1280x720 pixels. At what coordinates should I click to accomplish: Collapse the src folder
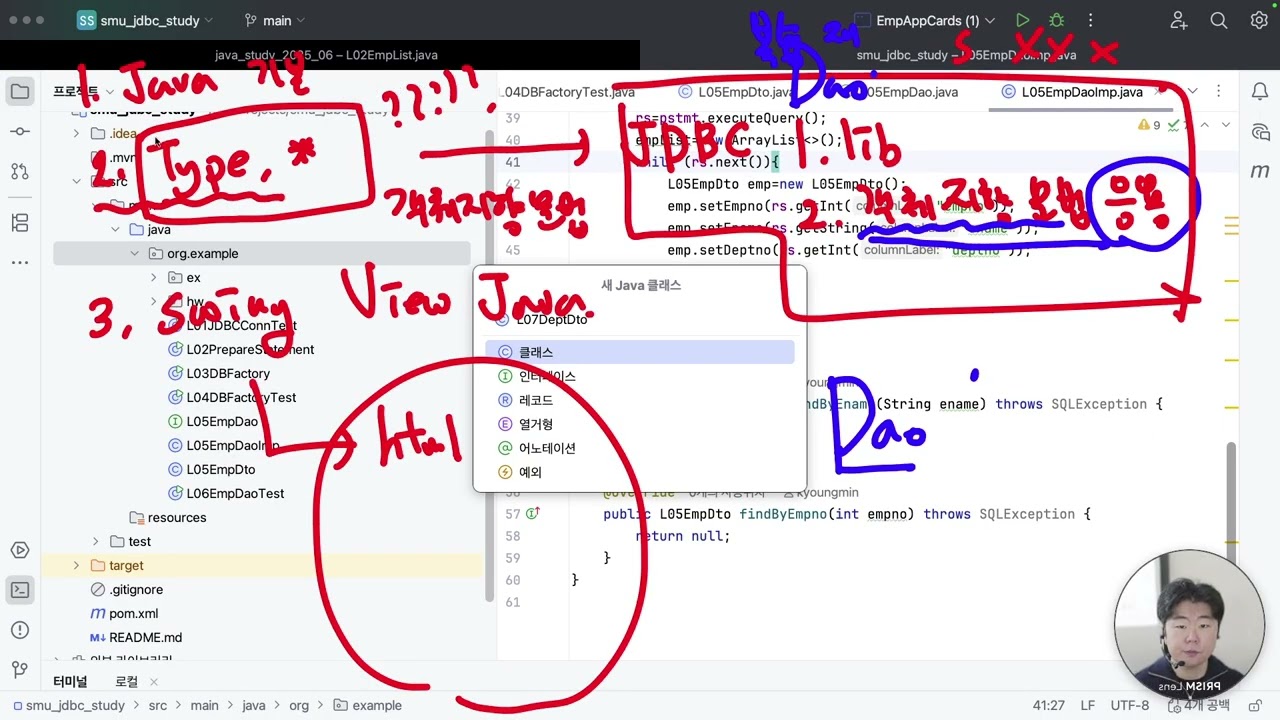(76, 182)
